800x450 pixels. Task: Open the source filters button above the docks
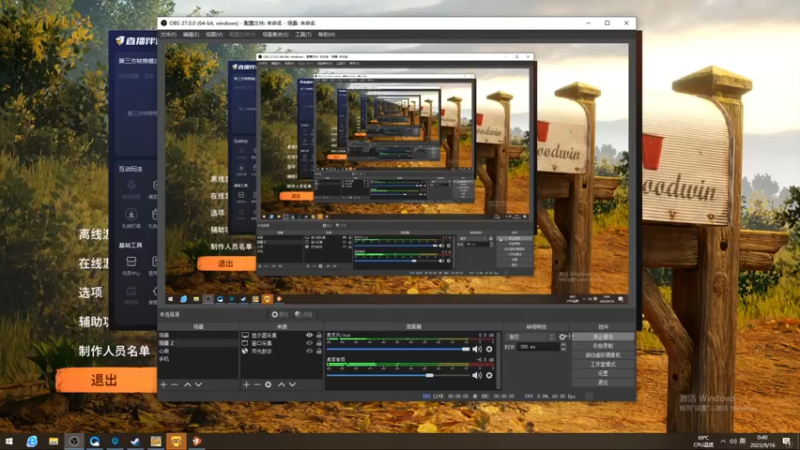click(x=304, y=315)
